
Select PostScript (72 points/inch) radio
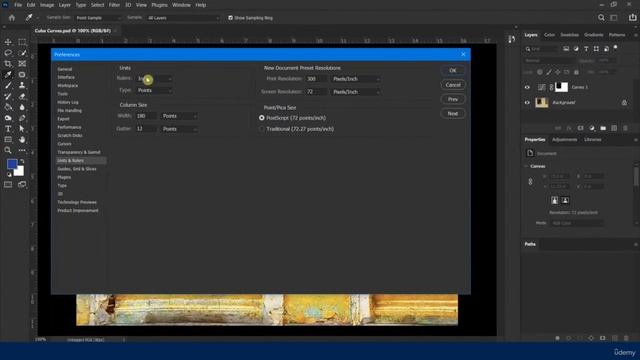click(x=262, y=118)
